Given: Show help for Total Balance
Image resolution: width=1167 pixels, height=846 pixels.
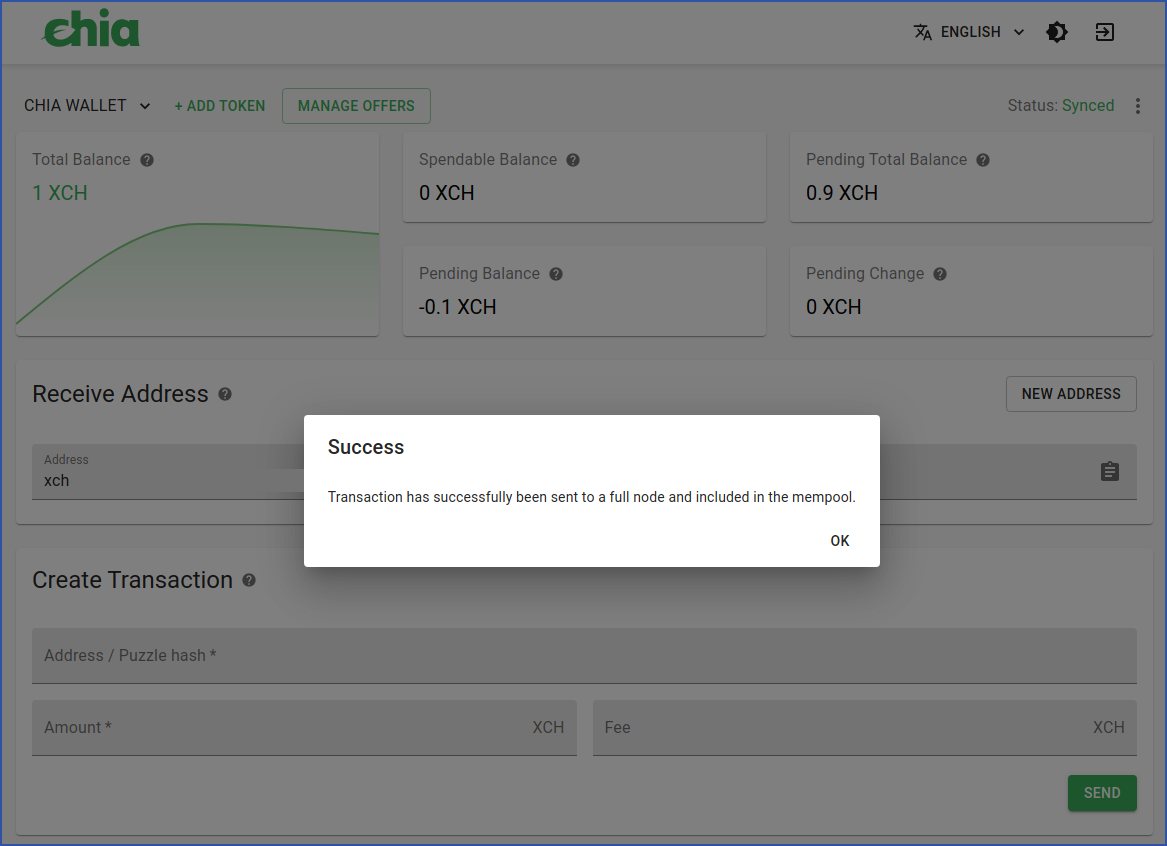Looking at the screenshot, I should click(x=147, y=160).
